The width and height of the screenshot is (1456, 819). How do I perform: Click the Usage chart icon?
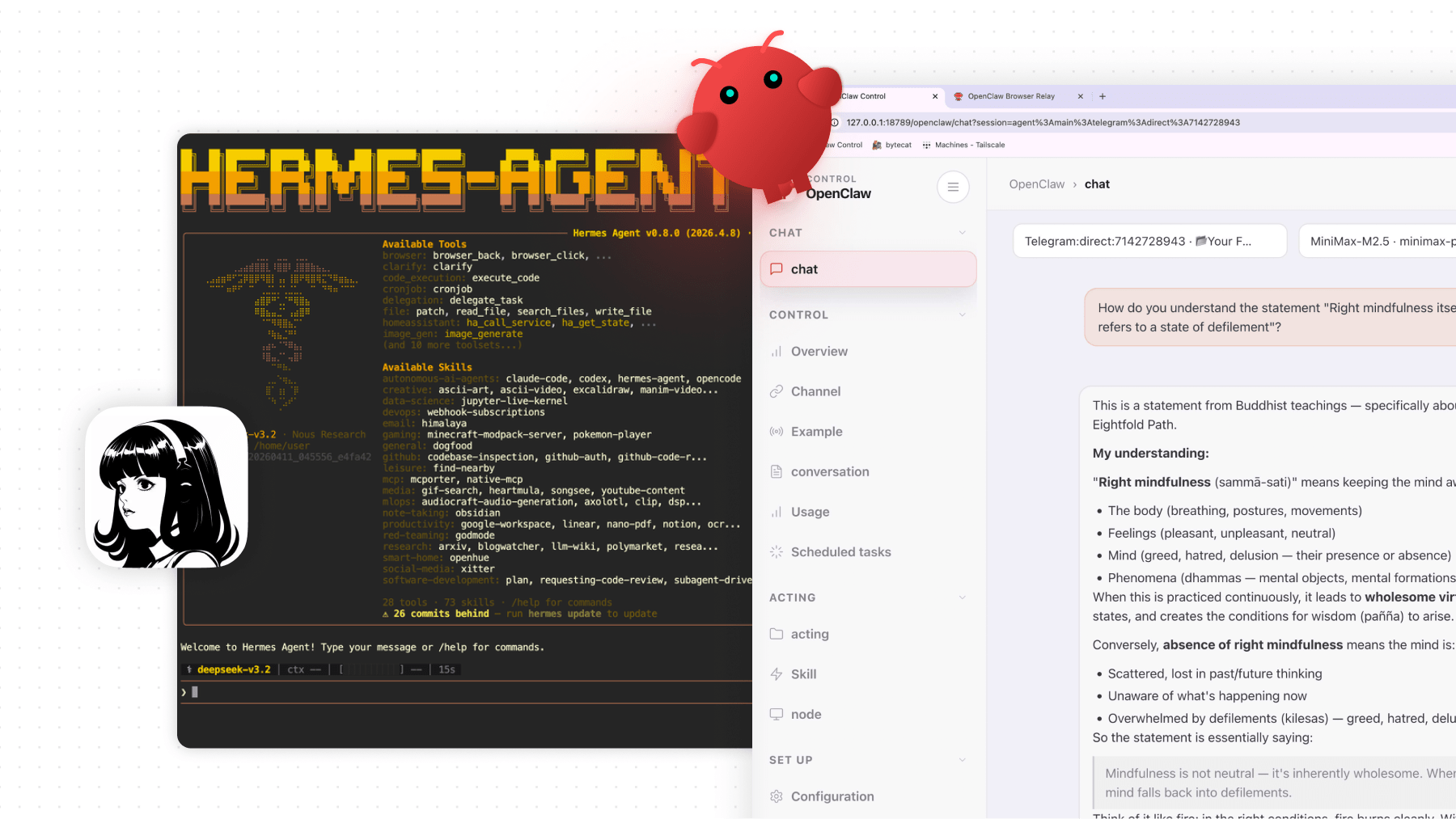(777, 512)
